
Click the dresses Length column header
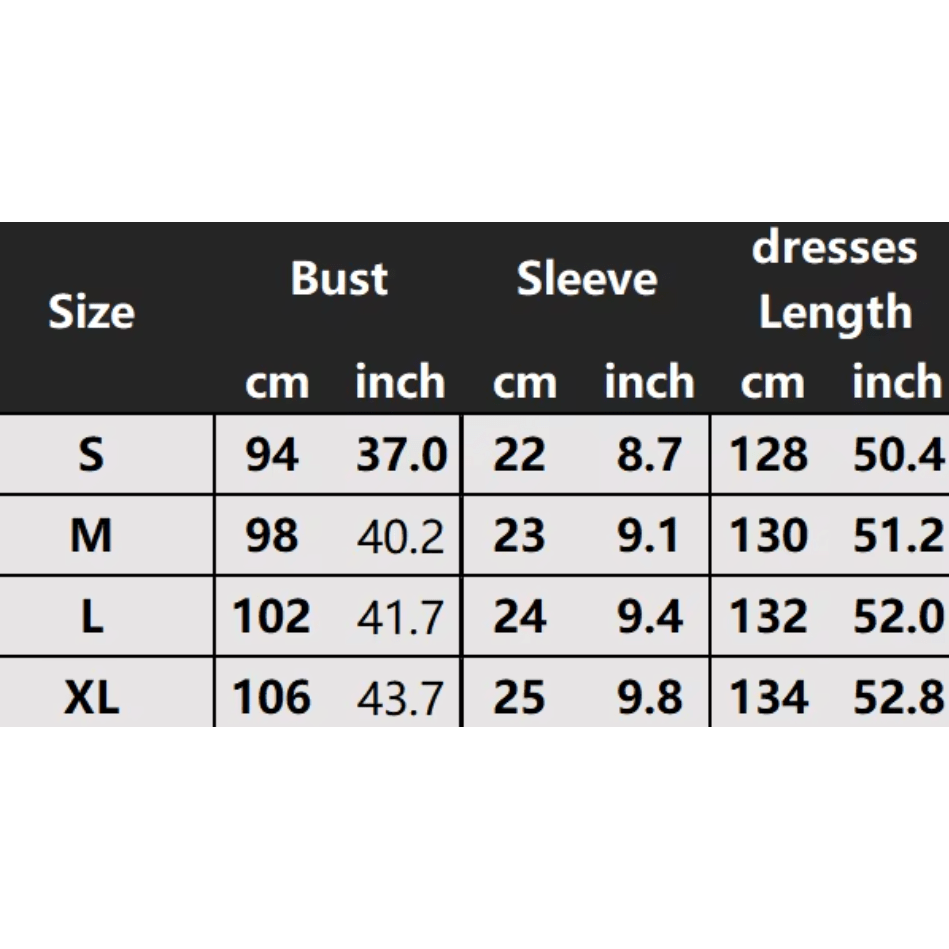[x=834, y=280]
